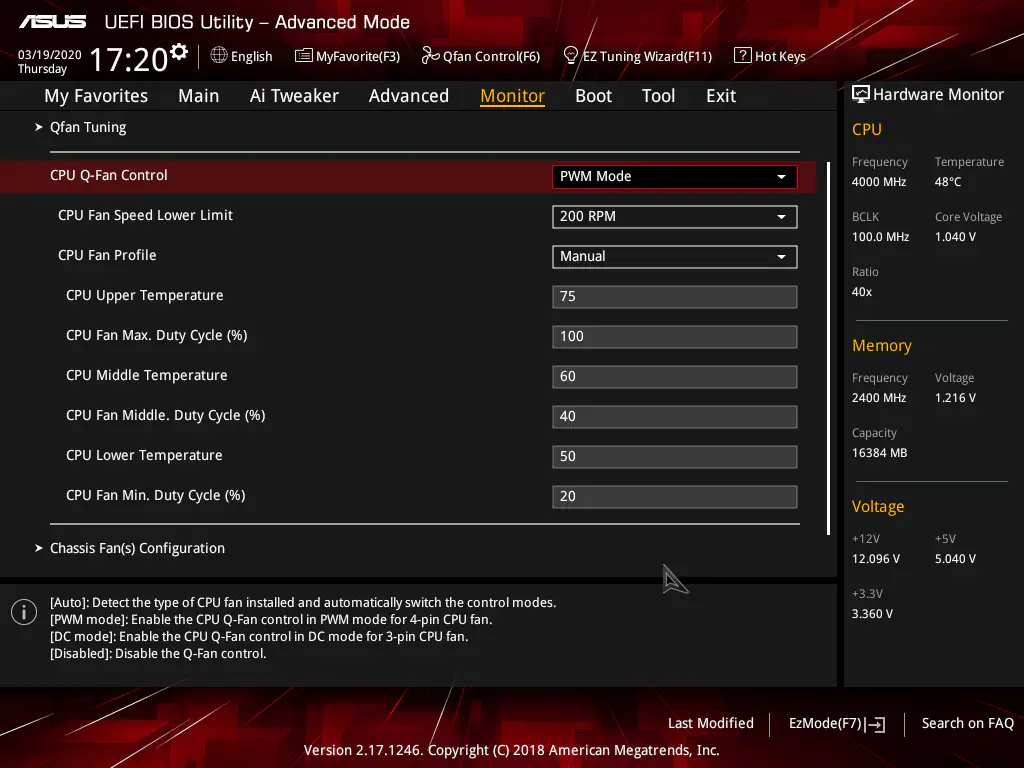Expand the Qfan Tuning entry

coord(87,127)
